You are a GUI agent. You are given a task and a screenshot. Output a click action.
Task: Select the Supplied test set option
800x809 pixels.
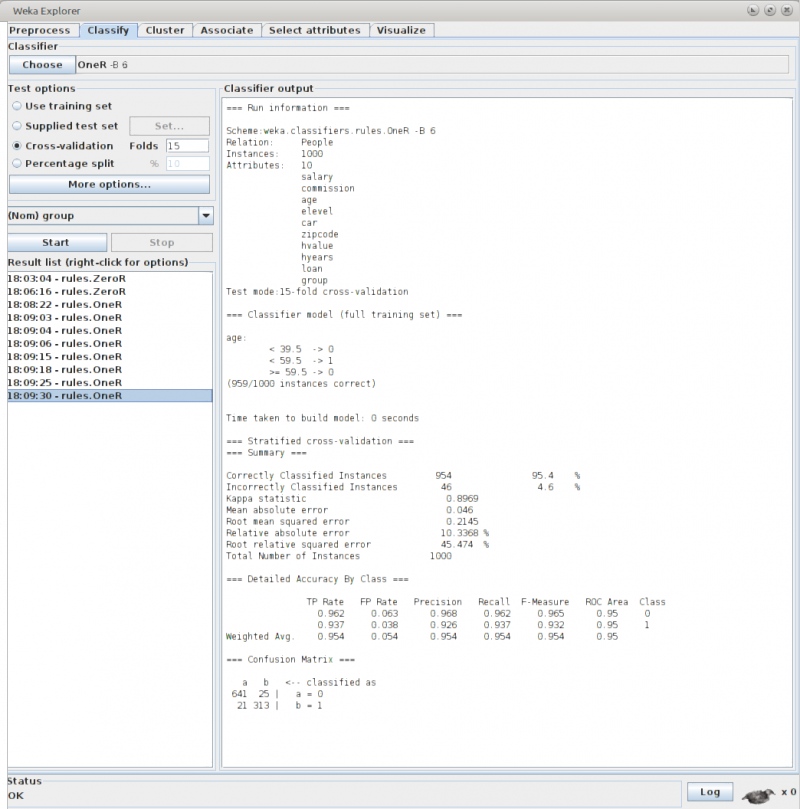click(x=65, y=126)
